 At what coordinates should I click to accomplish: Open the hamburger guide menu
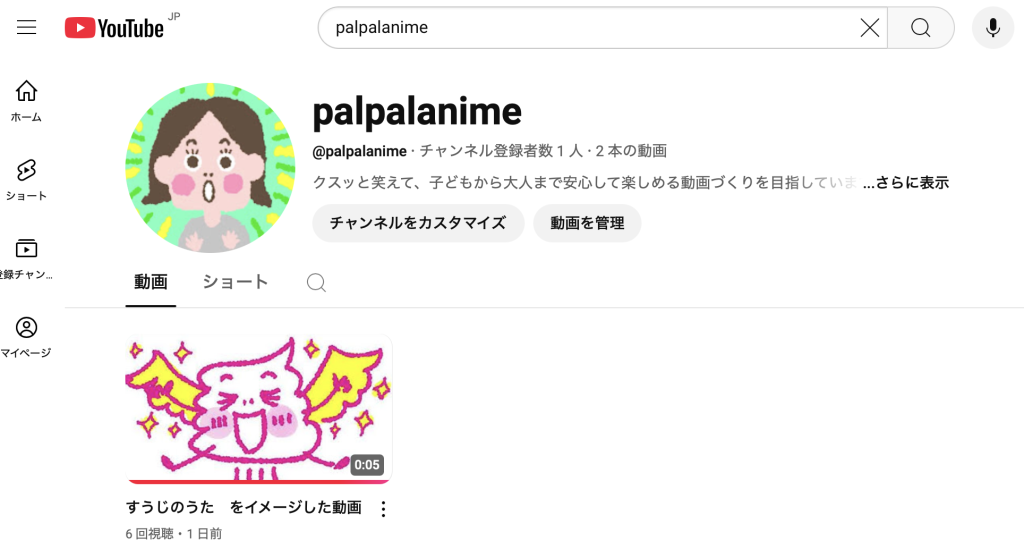(x=26, y=27)
